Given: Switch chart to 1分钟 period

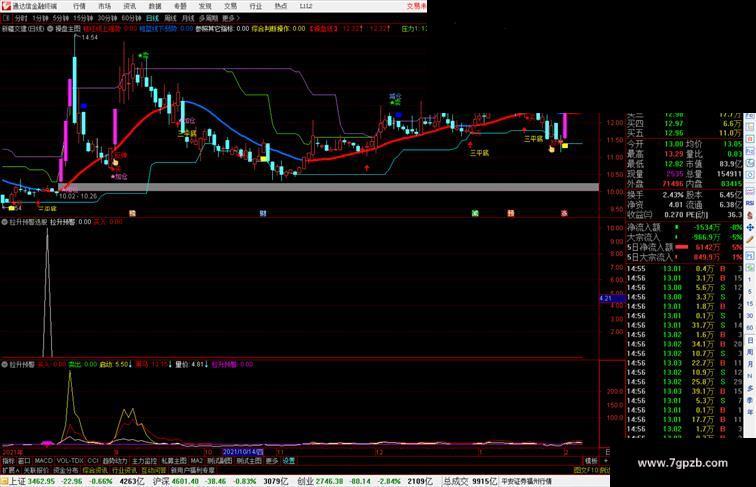Looking at the screenshot, I should click(x=40, y=18).
